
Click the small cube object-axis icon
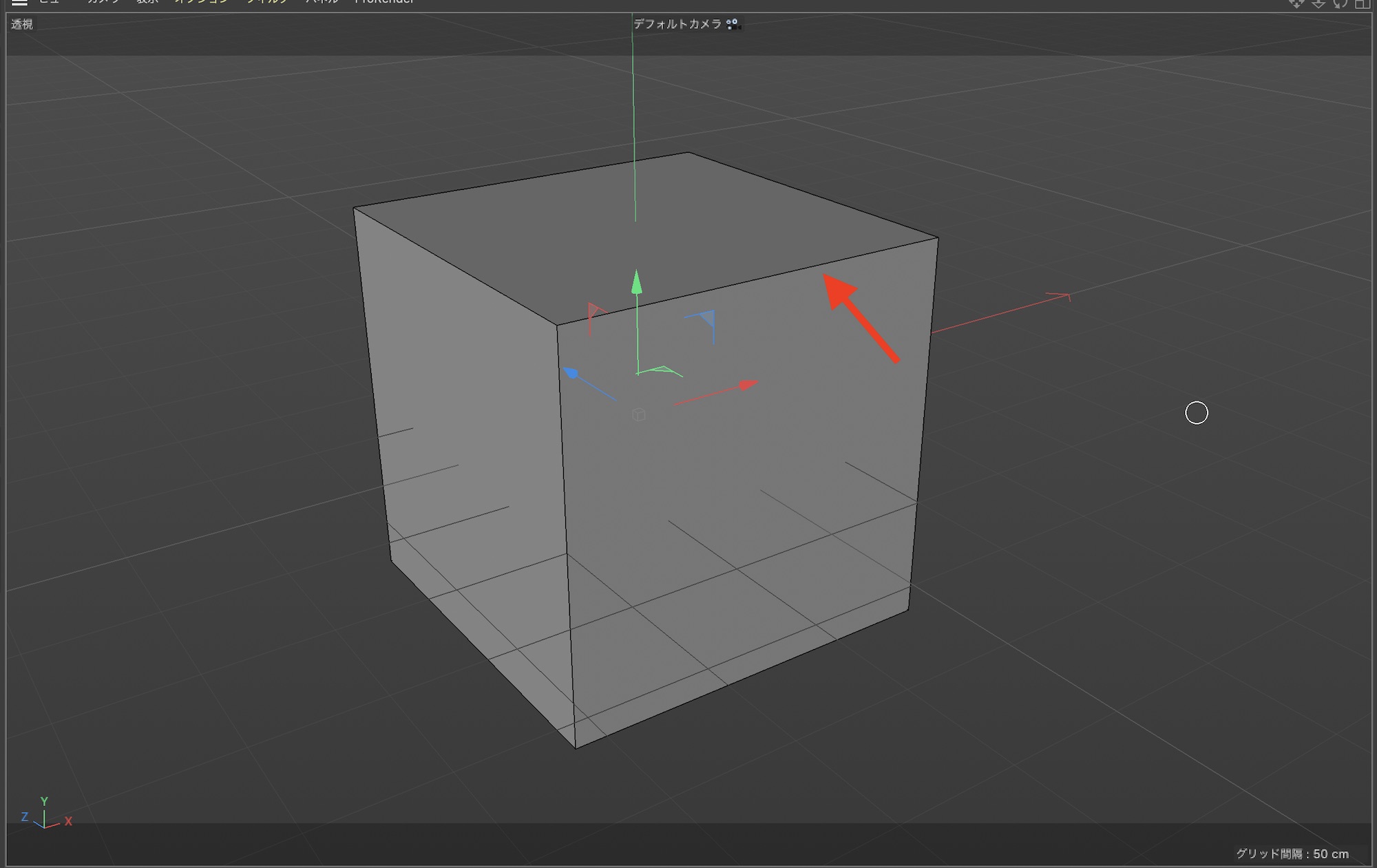[x=639, y=414]
